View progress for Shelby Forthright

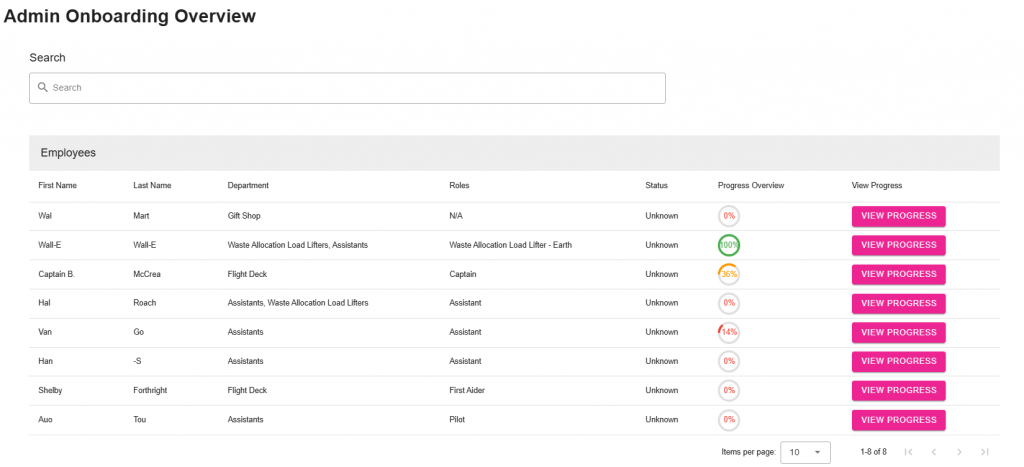pyautogui.click(x=898, y=390)
